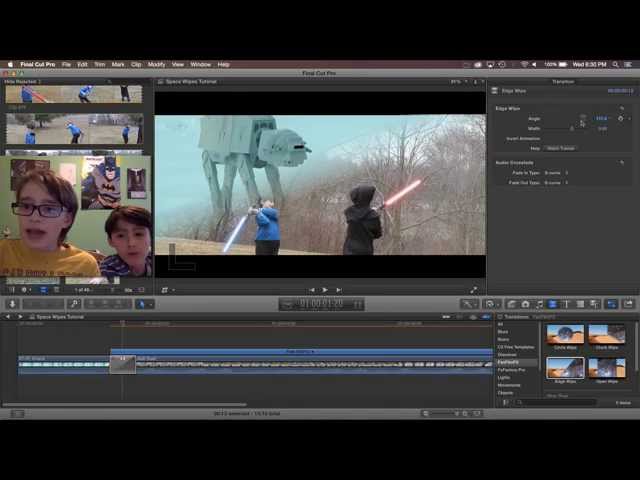This screenshot has width=640, height=480.
Task: Select the transition on the timeline
Action: (122, 364)
